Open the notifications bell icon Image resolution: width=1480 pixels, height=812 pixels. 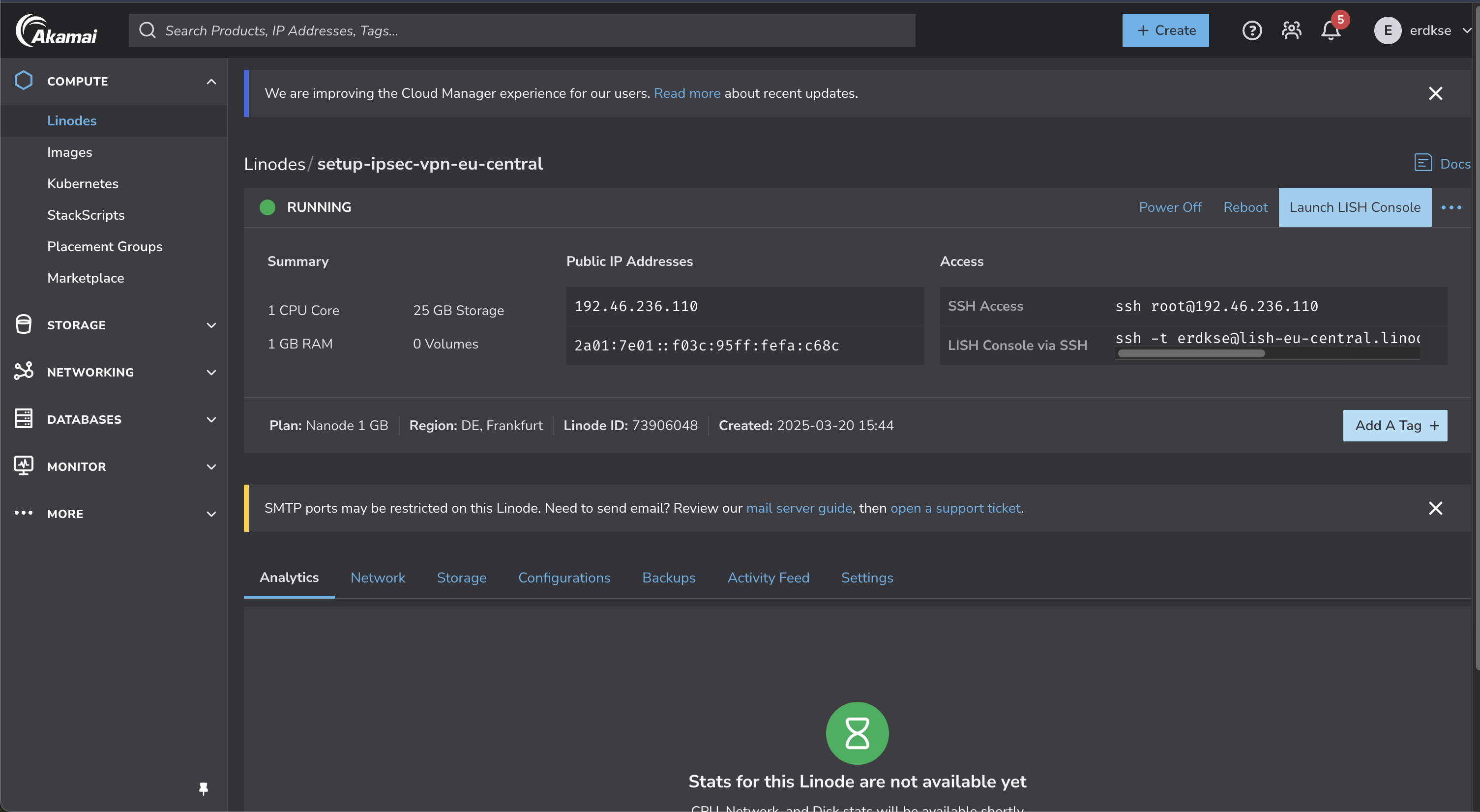pyautogui.click(x=1330, y=30)
